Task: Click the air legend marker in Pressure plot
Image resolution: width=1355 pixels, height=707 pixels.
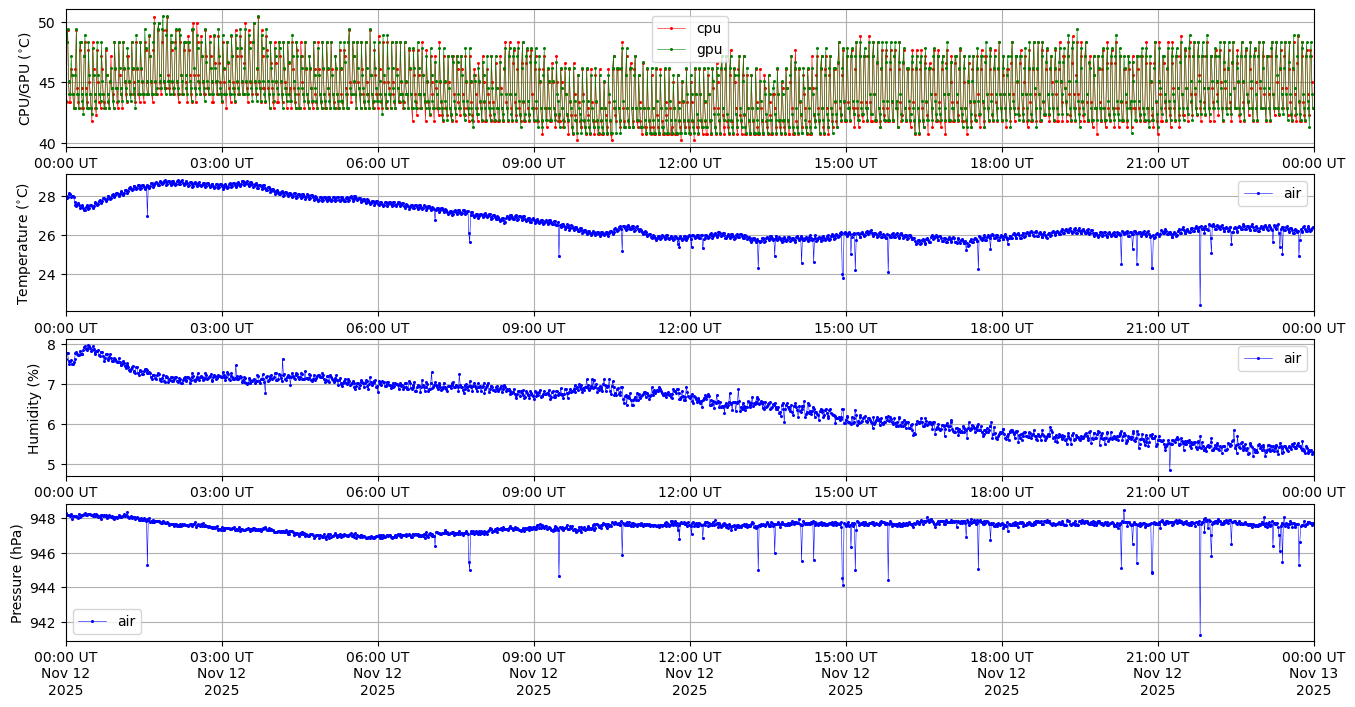Action: (93, 621)
